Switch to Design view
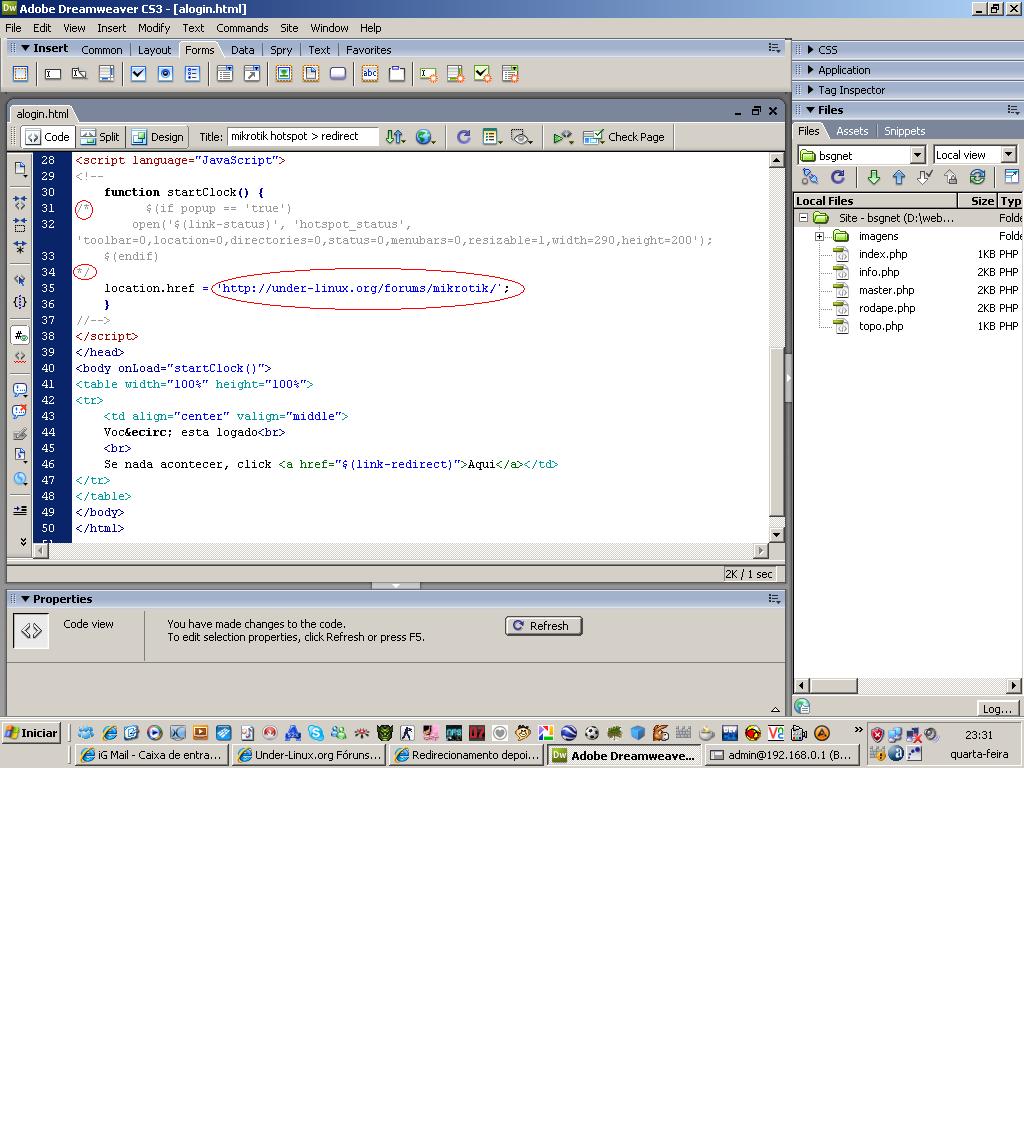Viewport: 1024px width, 1142px height. [x=158, y=137]
